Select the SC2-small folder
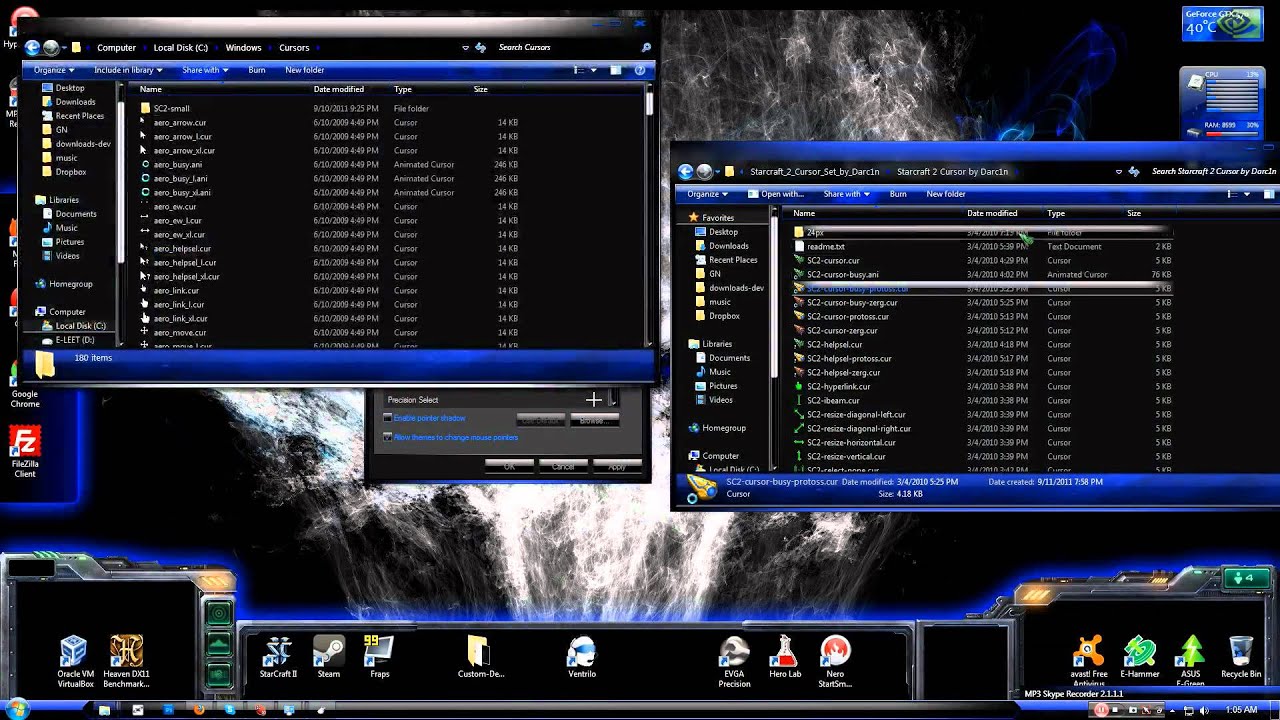 click(171, 108)
